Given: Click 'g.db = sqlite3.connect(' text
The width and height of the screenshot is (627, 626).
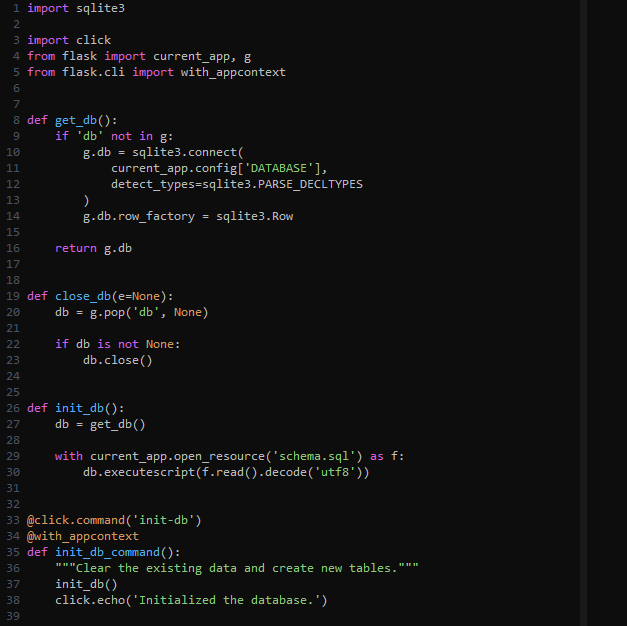Looking at the screenshot, I should click(x=163, y=152).
